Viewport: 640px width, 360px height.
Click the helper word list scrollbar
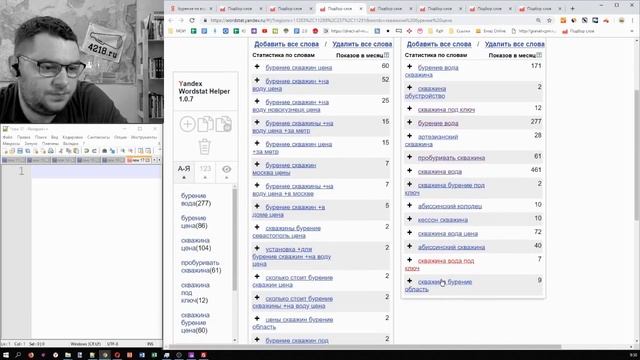point(235,239)
